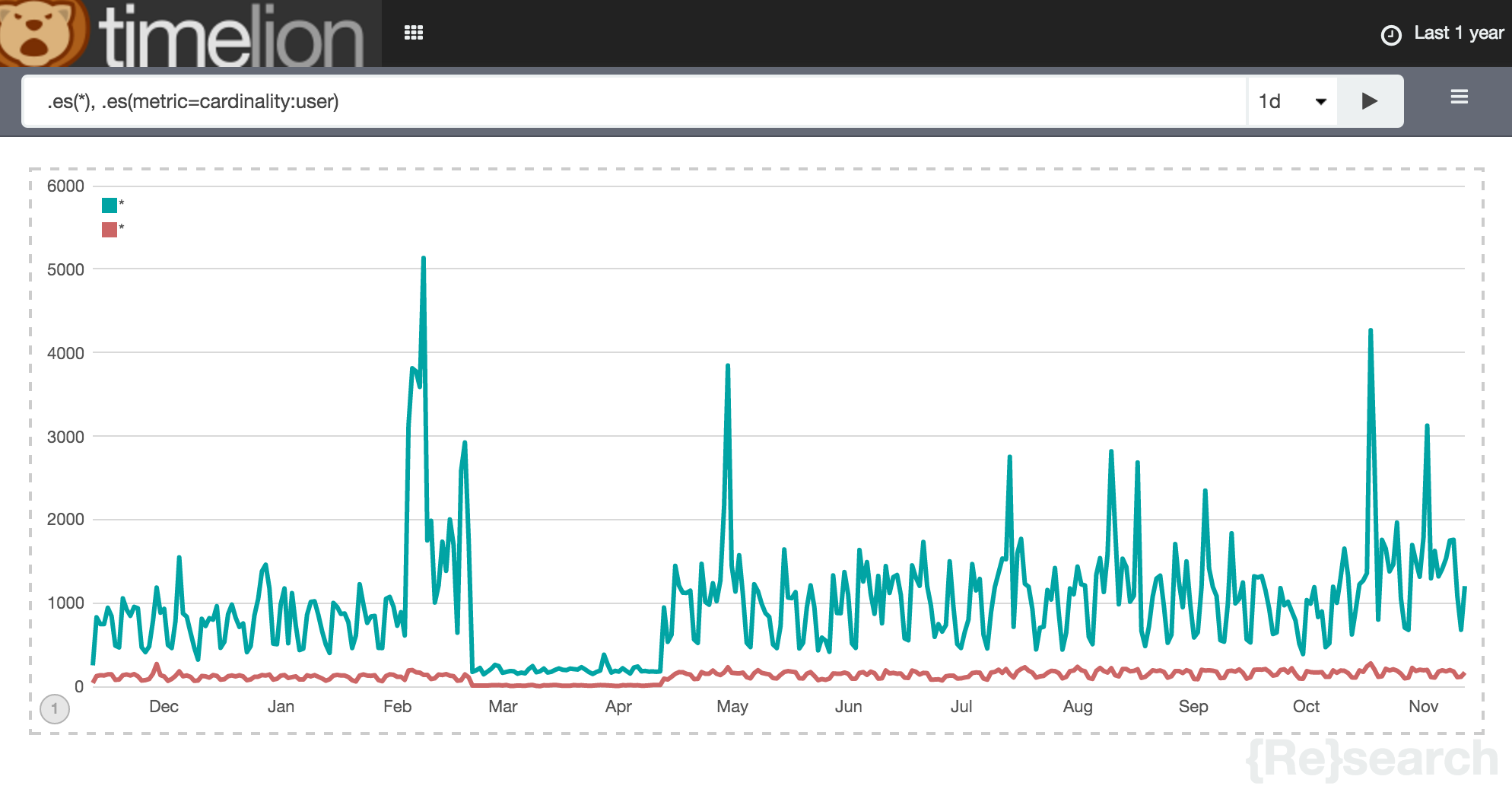Click the 5000 y-axis value
The image size is (1512, 805).
[65, 269]
